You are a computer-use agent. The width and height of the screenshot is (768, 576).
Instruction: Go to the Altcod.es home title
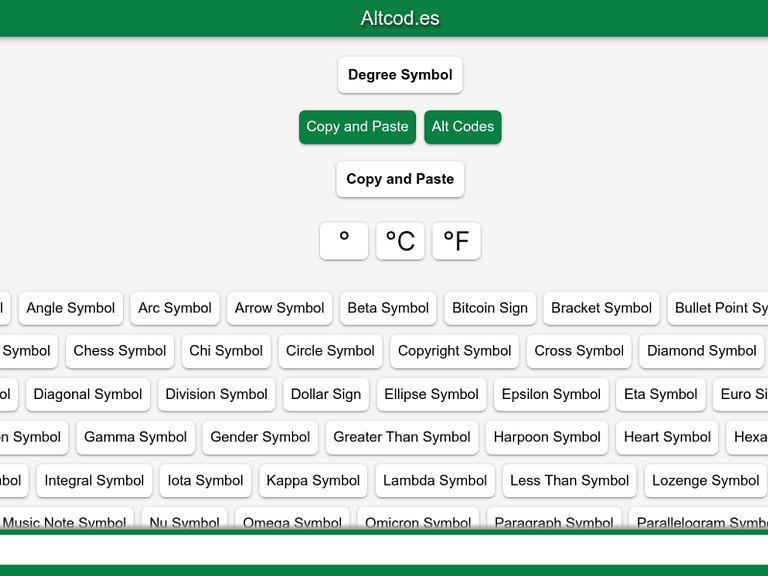[x=400, y=18]
